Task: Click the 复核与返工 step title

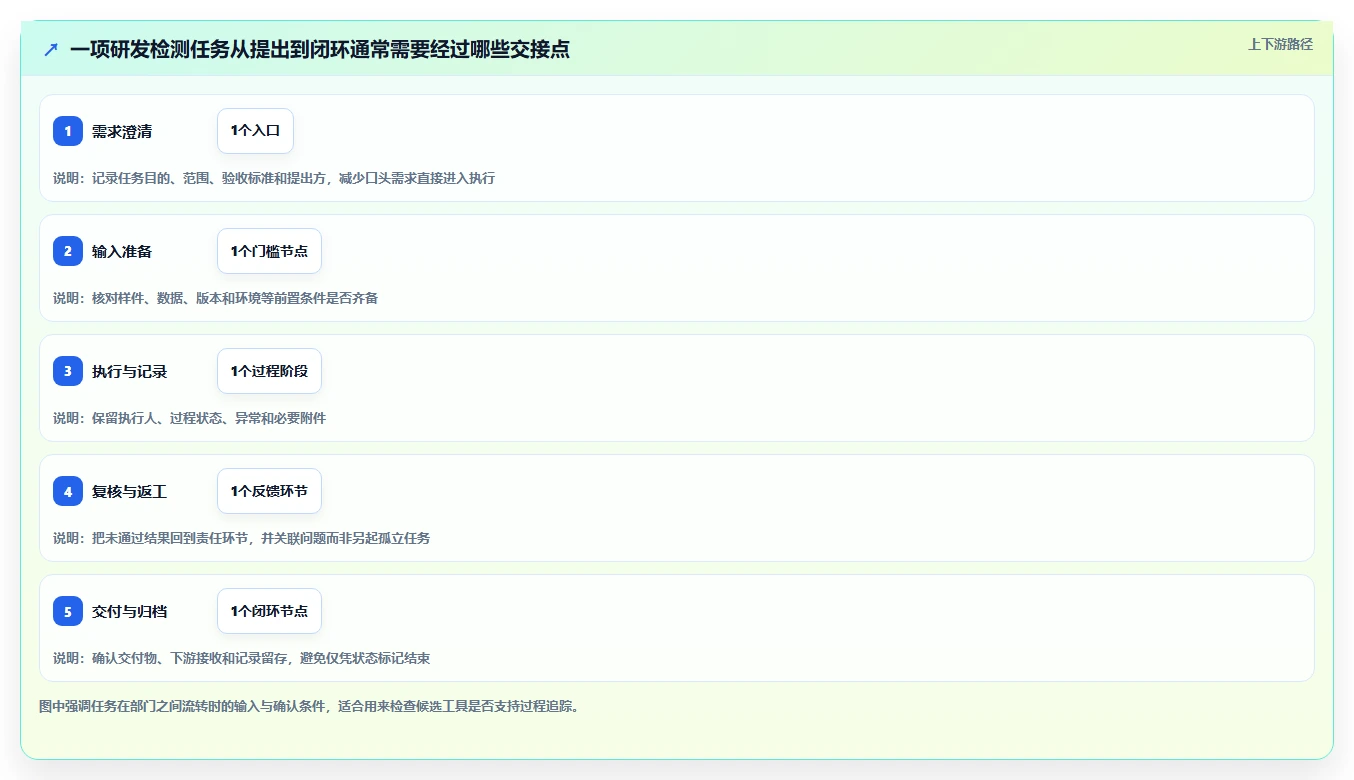Action: [x=129, y=491]
